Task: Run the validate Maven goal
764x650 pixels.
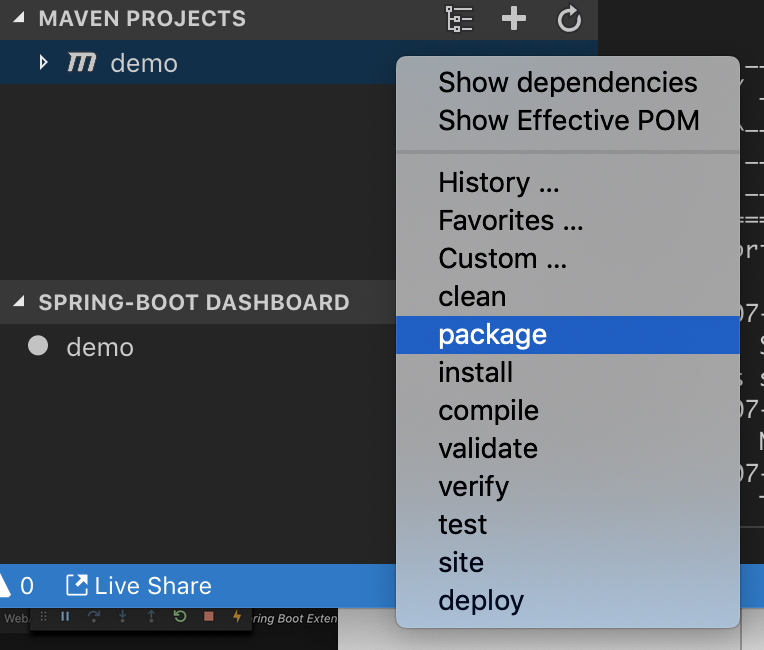Action: click(x=568, y=449)
